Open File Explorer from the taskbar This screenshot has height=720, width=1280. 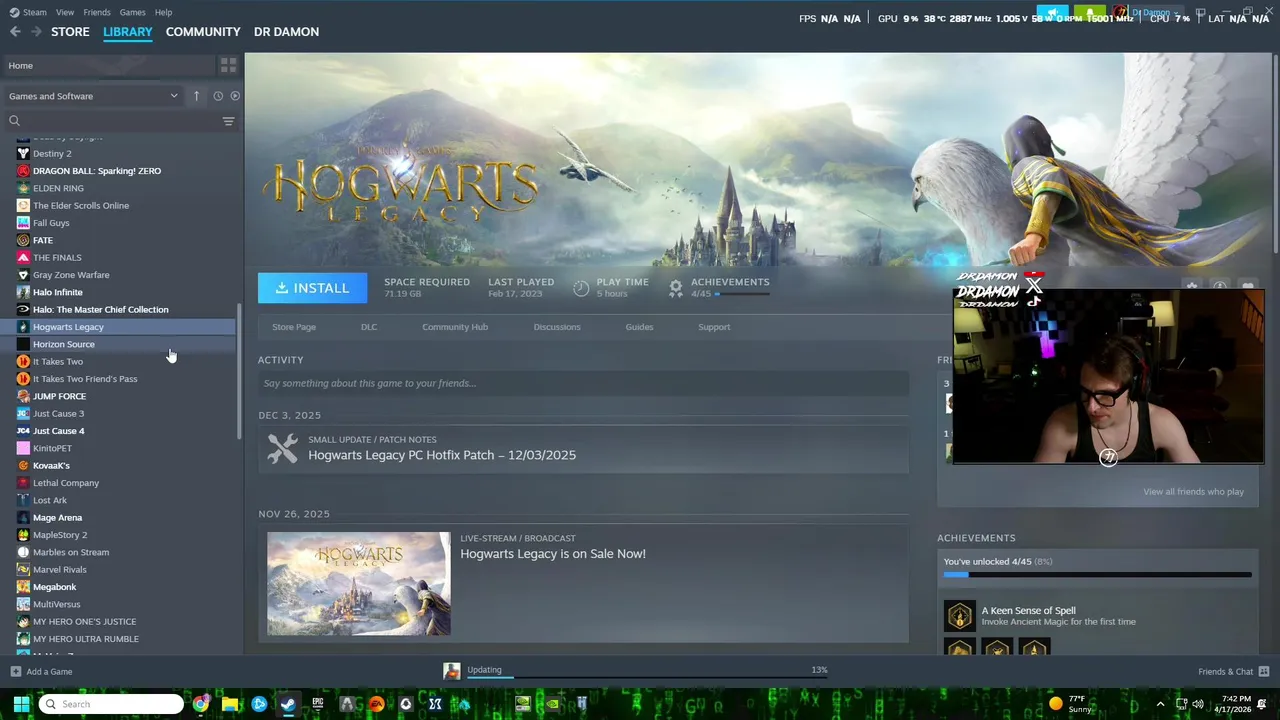point(230,704)
